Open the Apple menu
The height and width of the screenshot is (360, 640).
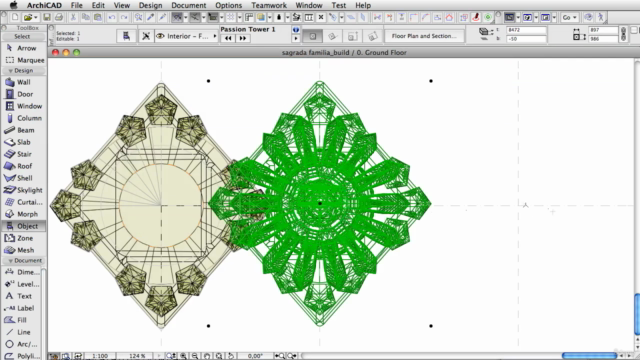13,5
